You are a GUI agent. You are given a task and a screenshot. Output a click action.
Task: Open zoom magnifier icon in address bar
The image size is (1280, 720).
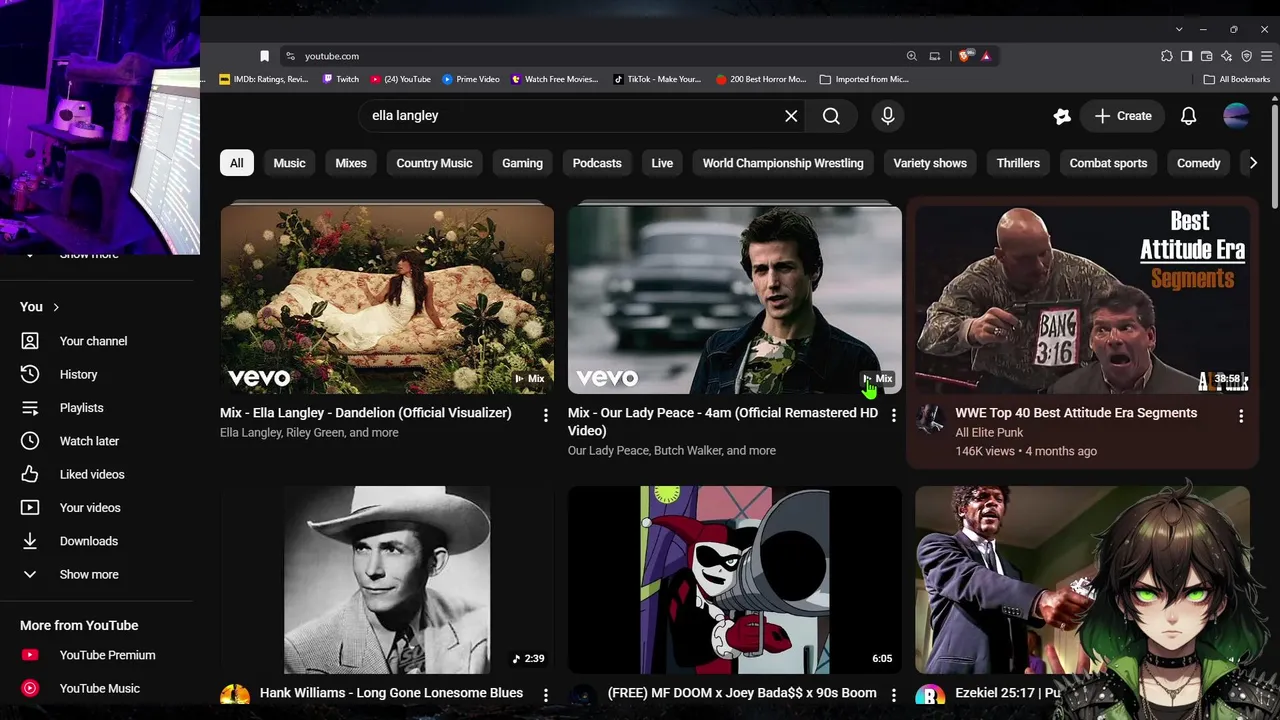pos(911,56)
